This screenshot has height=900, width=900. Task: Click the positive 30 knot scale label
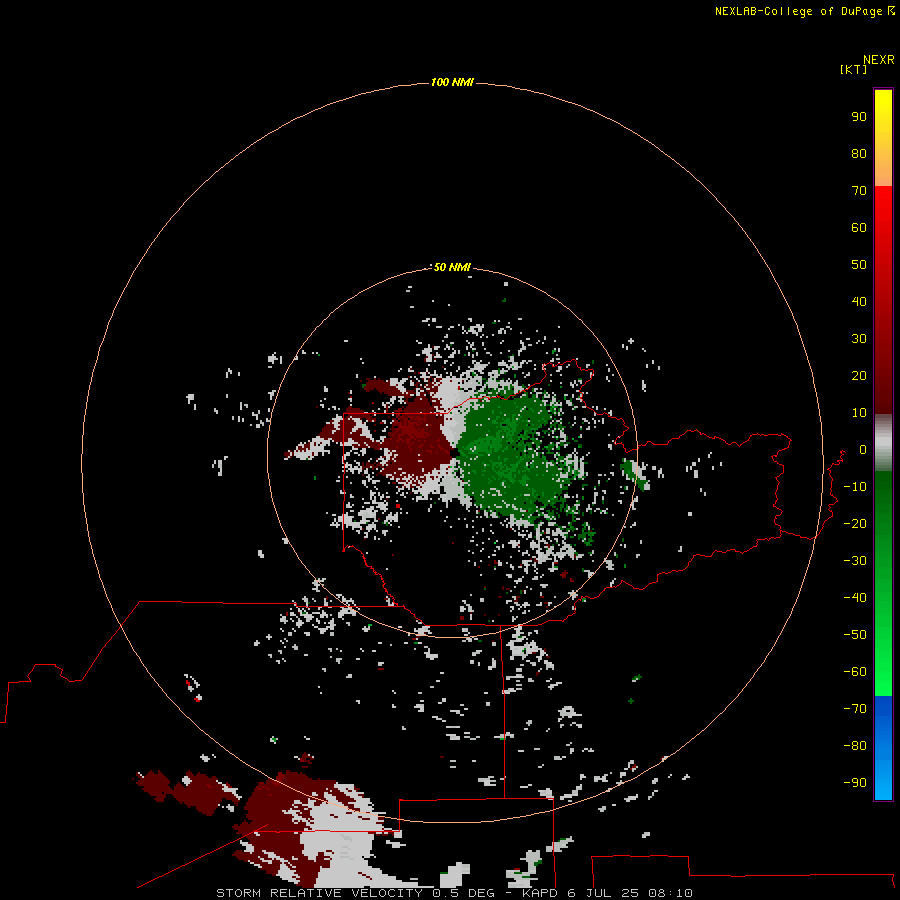point(859,339)
